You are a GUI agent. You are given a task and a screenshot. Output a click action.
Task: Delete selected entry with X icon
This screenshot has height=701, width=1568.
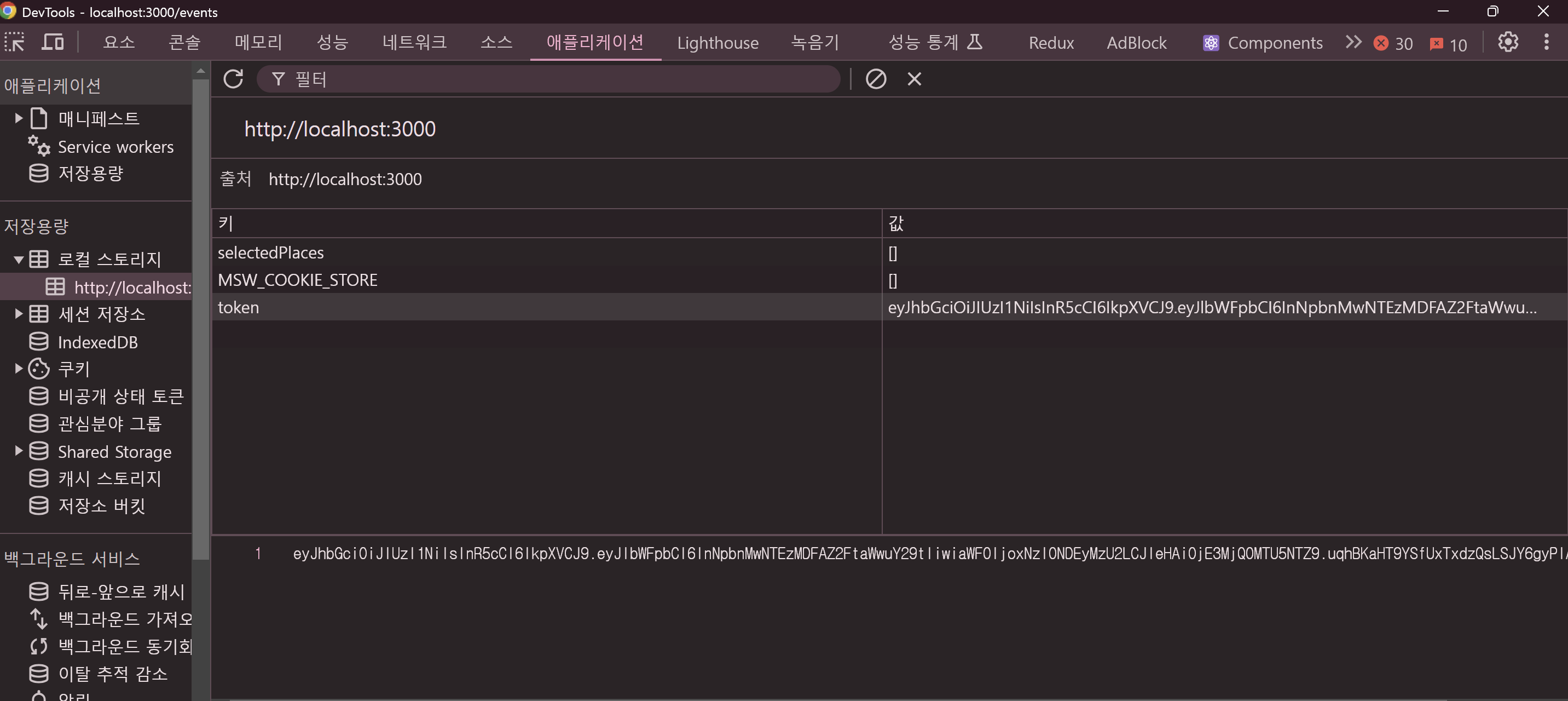(x=913, y=79)
